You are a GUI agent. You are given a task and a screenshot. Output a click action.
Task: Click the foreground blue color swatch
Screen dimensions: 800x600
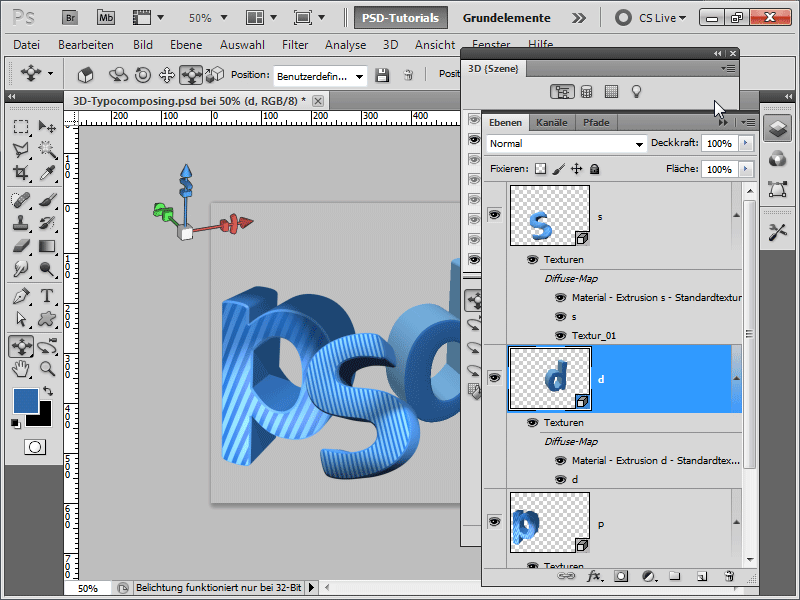click(x=25, y=400)
